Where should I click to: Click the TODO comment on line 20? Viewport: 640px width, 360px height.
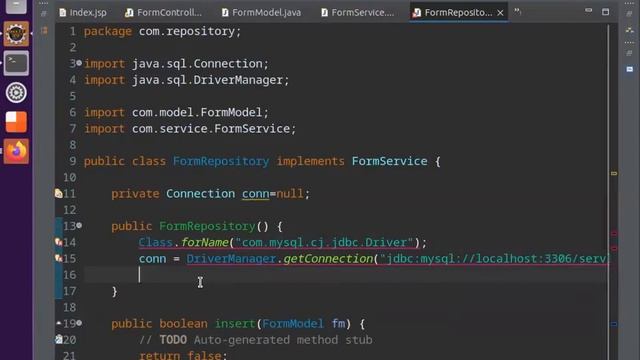coord(256,340)
